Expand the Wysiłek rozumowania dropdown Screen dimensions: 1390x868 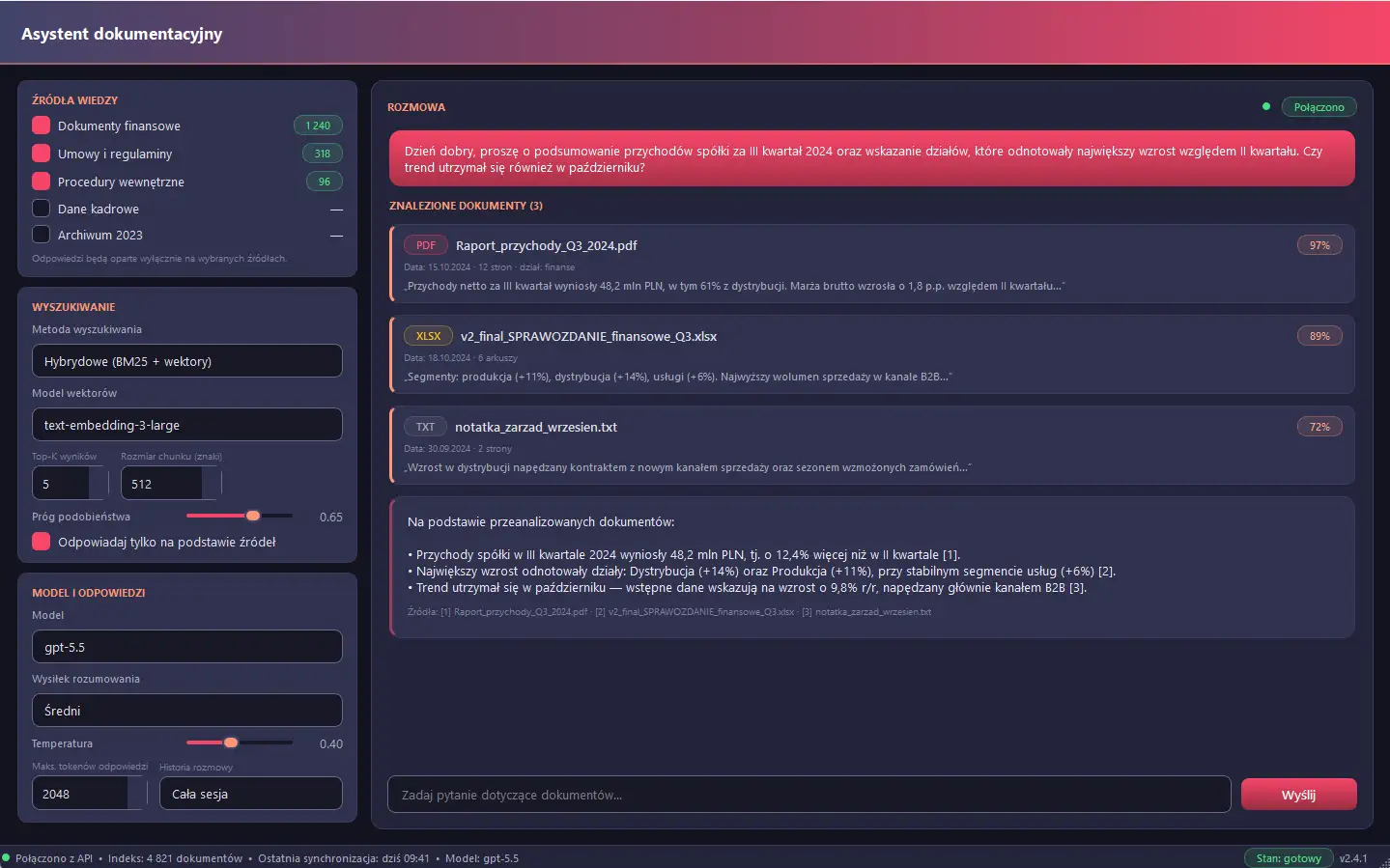(187, 711)
